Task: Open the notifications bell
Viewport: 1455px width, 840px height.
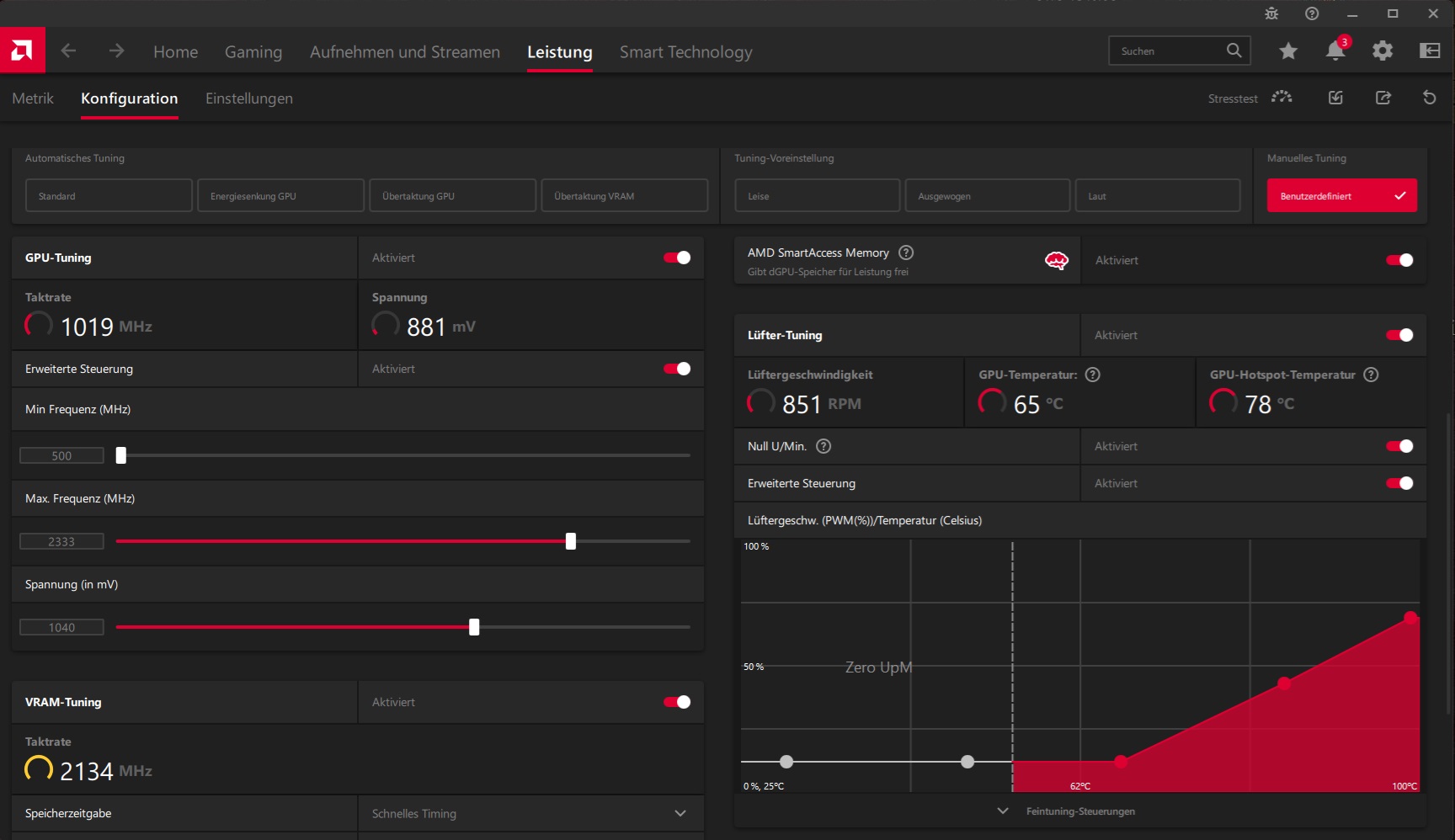Action: coord(1335,51)
